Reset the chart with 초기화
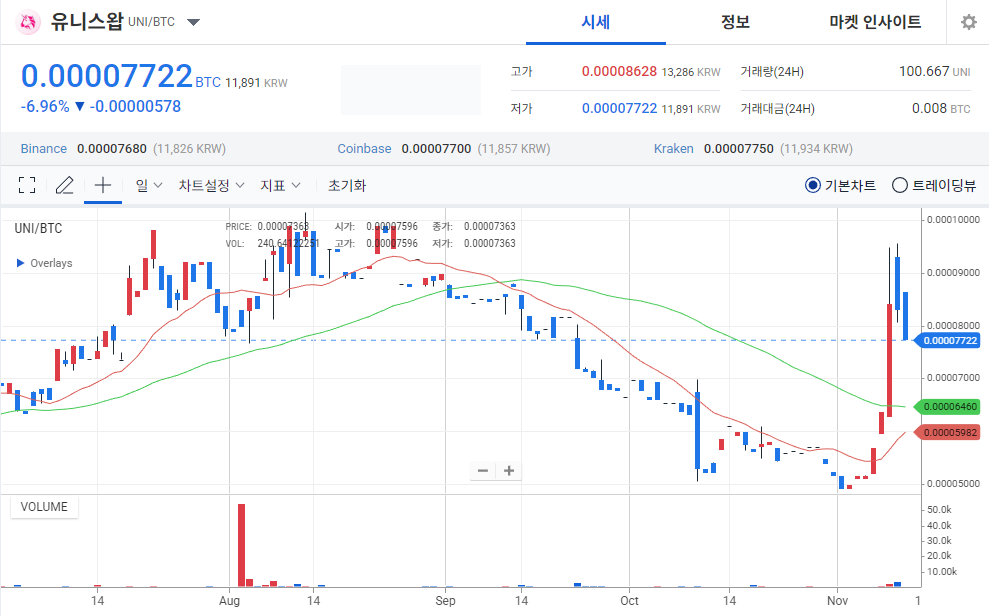 click(346, 185)
